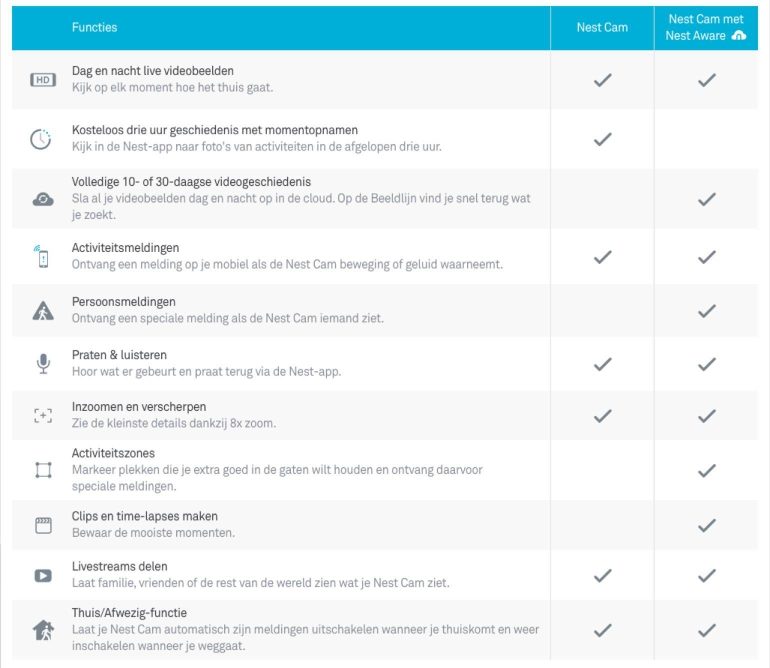Click Nest Aware checkmark for Persoonsmeldingen
The height and width of the screenshot is (668, 770).
(x=707, y=311)
